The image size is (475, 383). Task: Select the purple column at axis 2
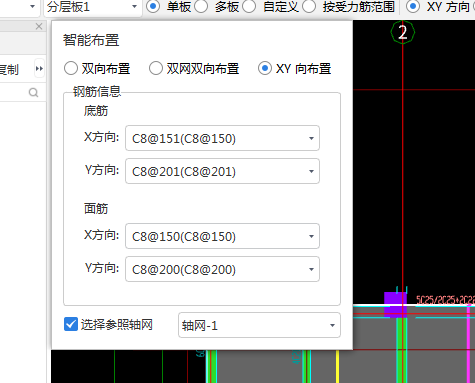click(x=396, y=305)
